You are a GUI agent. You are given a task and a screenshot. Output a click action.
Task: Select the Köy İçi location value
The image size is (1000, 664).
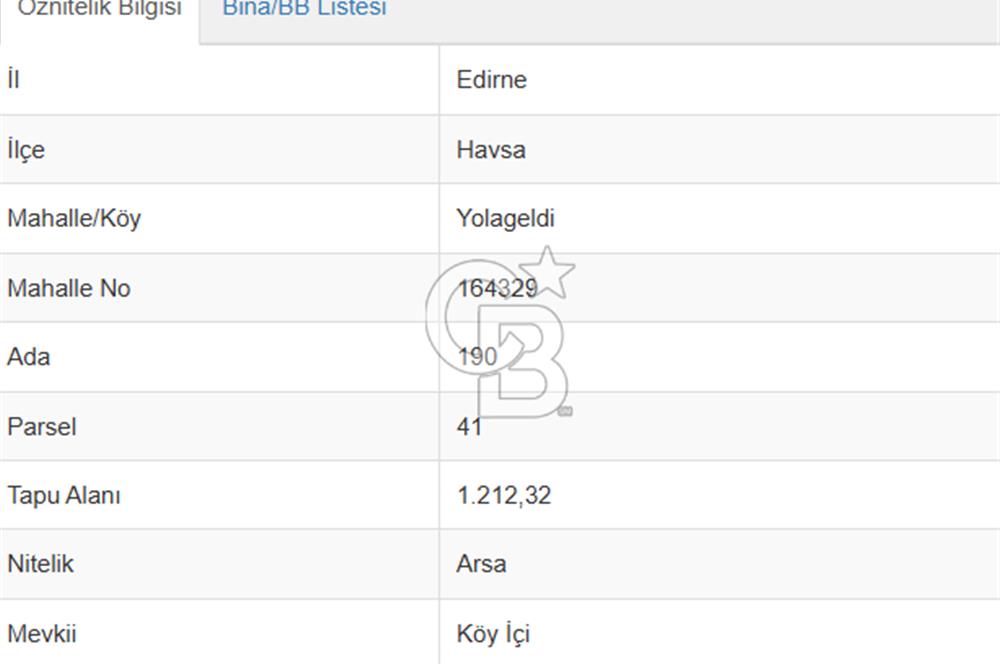[x=492, y=633]
